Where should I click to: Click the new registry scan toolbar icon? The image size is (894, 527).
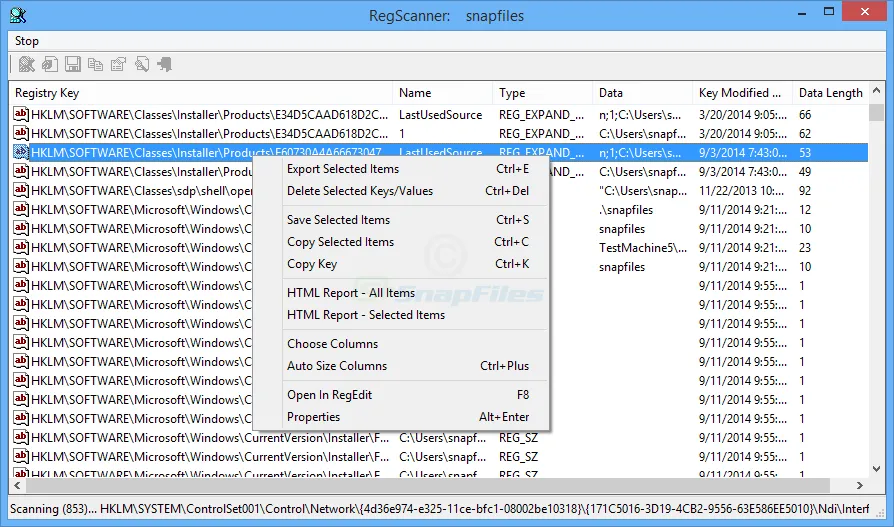(x=26, y=64)
